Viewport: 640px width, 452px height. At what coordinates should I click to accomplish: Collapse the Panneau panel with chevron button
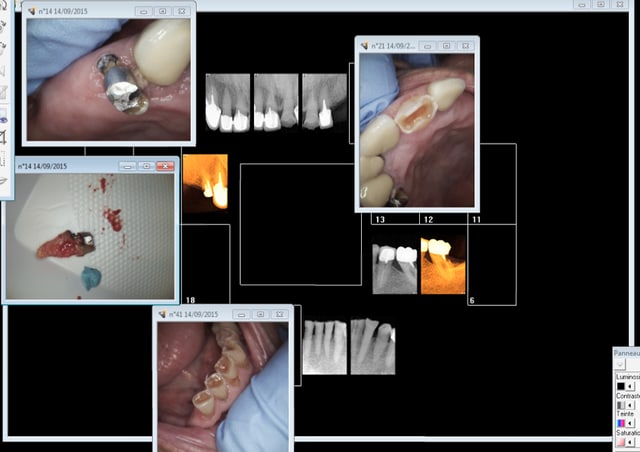[x=620, y=365]
